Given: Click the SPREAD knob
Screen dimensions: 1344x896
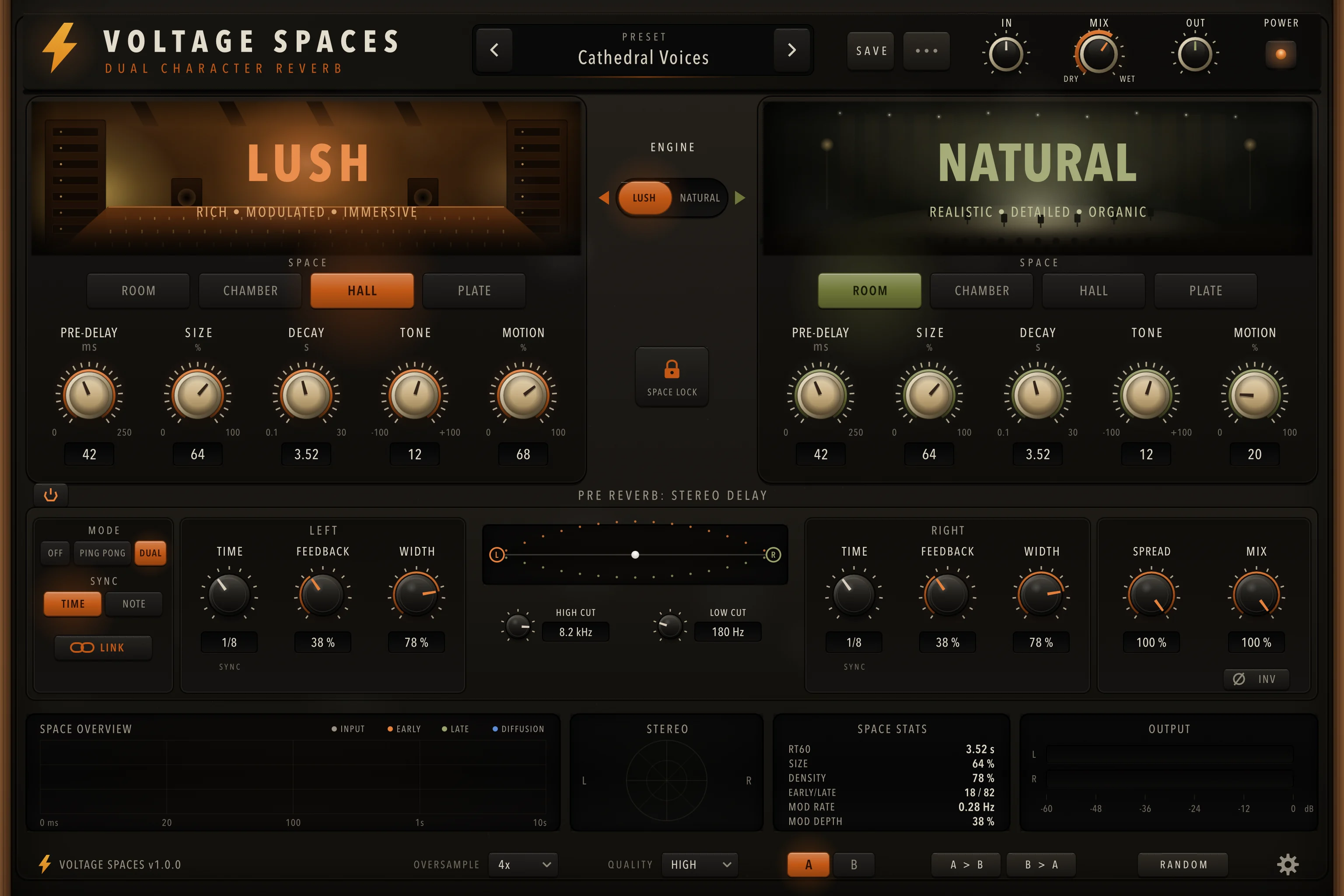Looking at the screenshot, I should coord(1151,595).
